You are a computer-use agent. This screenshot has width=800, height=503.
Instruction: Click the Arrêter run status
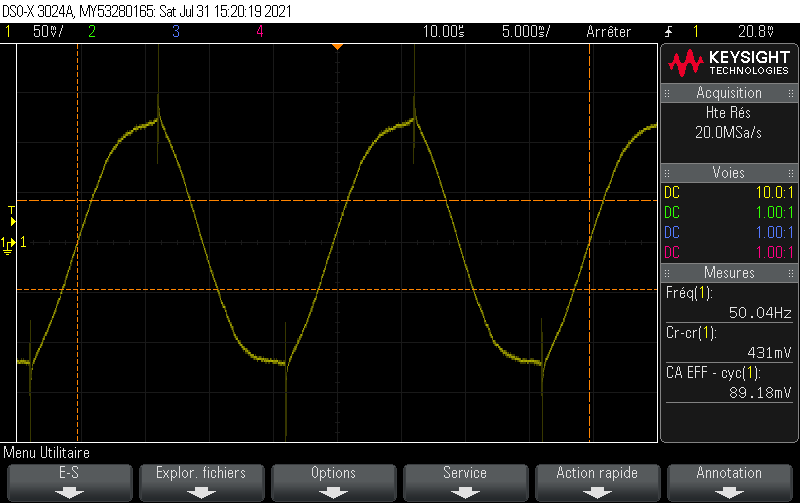tap(608, 31)
